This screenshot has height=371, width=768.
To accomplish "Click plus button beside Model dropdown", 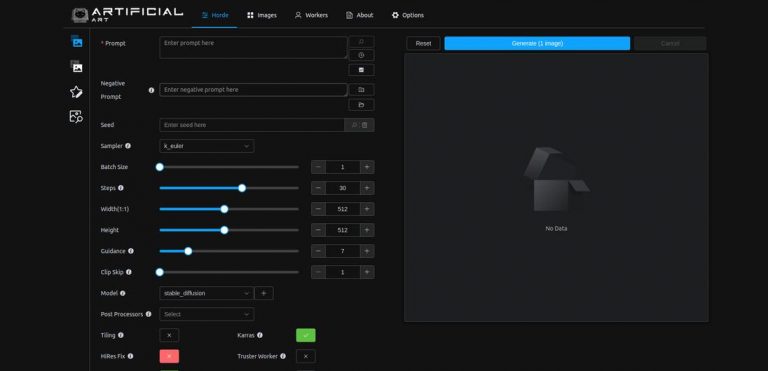I will (x=264, y=293).
